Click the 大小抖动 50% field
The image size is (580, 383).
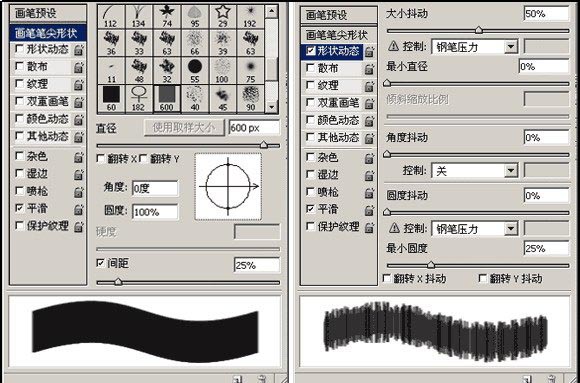click(x=546, y=14)
